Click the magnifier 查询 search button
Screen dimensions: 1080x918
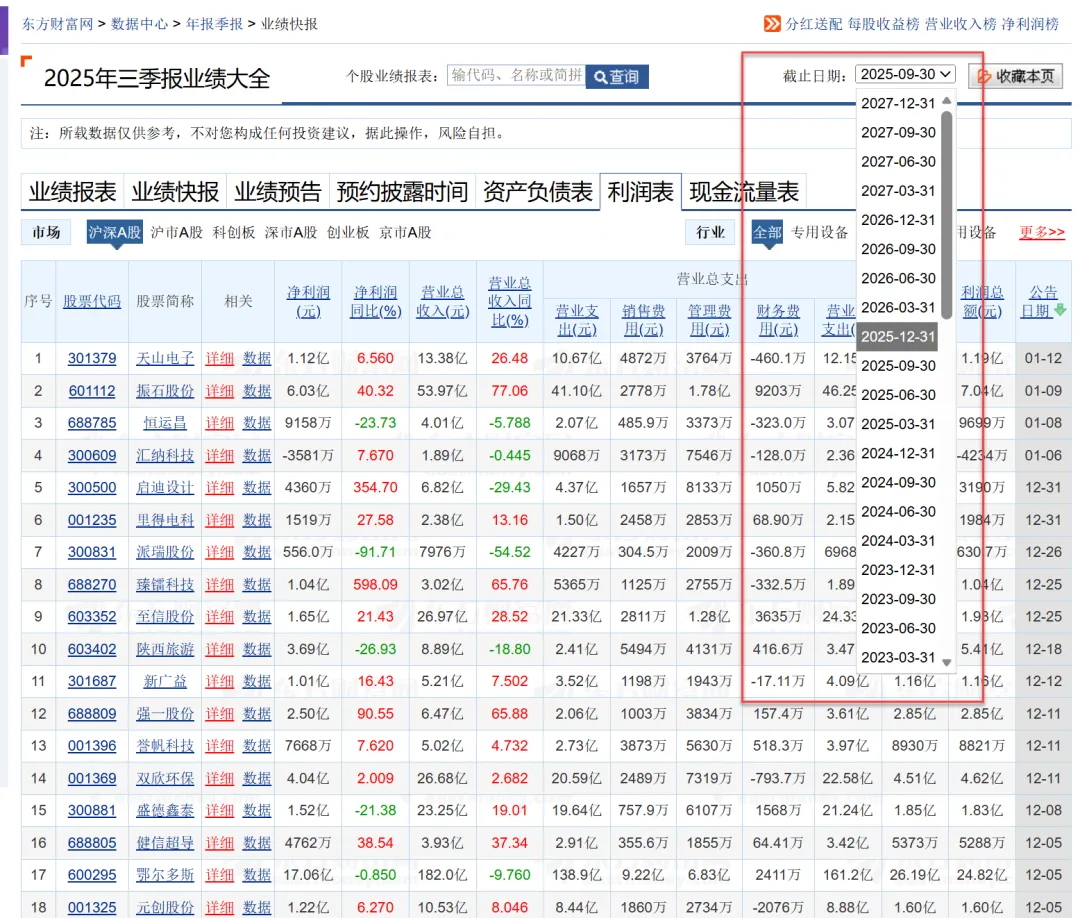[x=617, y=76]
